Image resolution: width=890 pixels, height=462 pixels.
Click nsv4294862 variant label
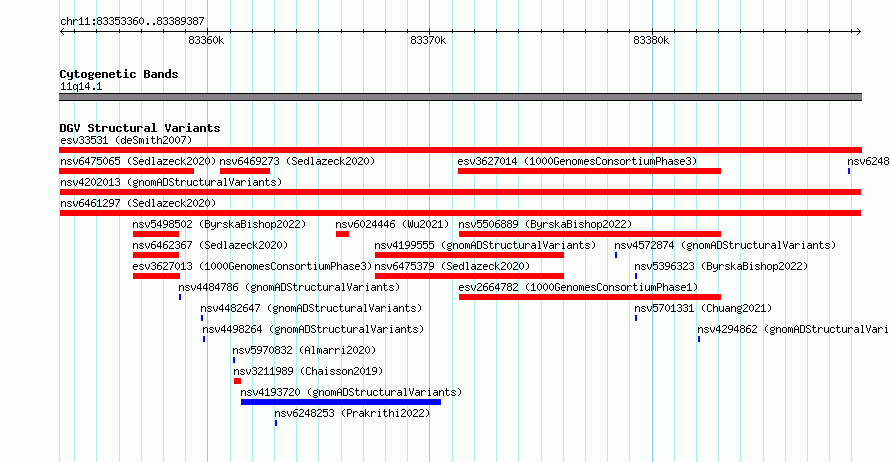[x=793, y=329]
